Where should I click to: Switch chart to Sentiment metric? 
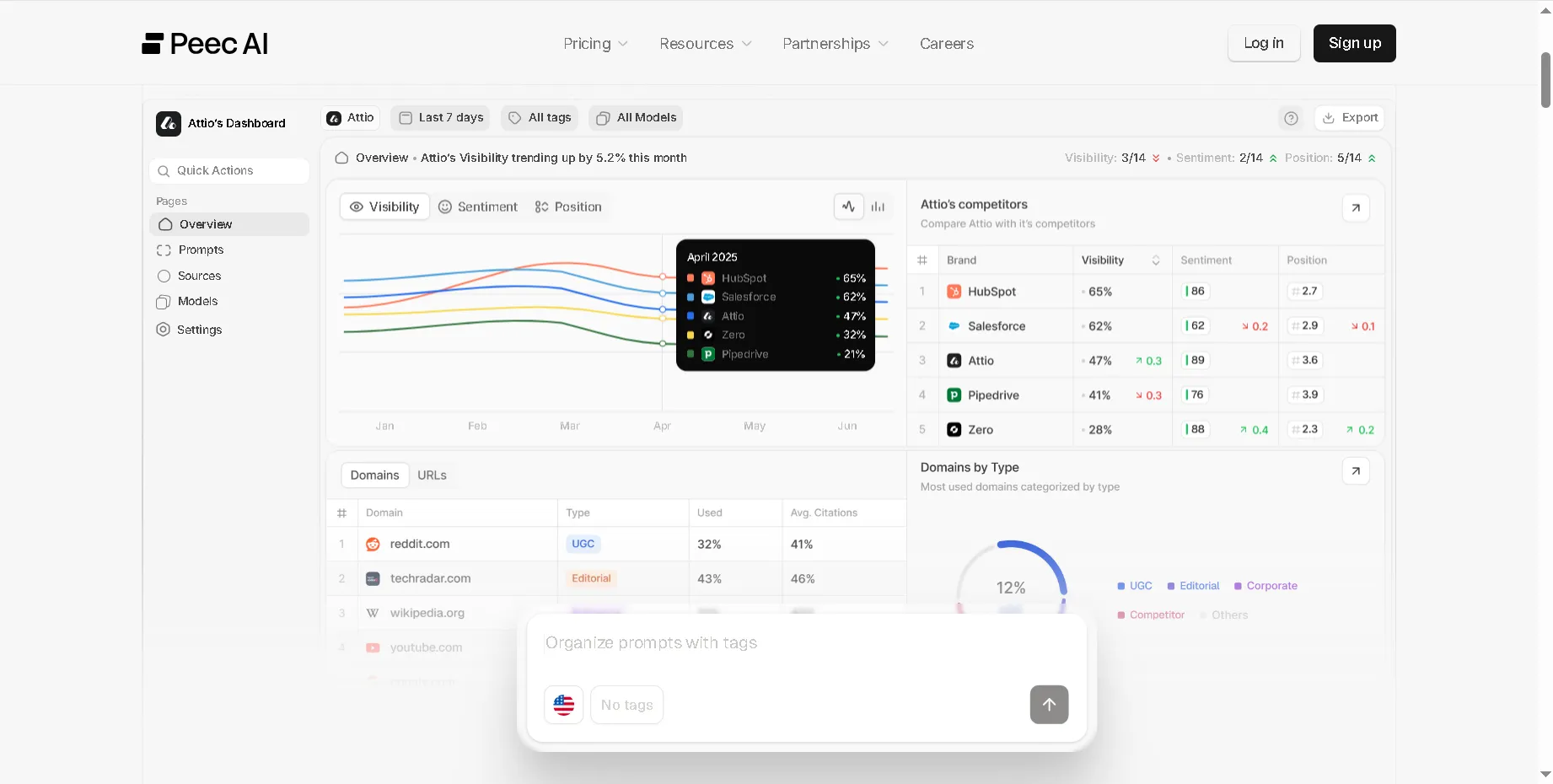(x=478, y=207)
